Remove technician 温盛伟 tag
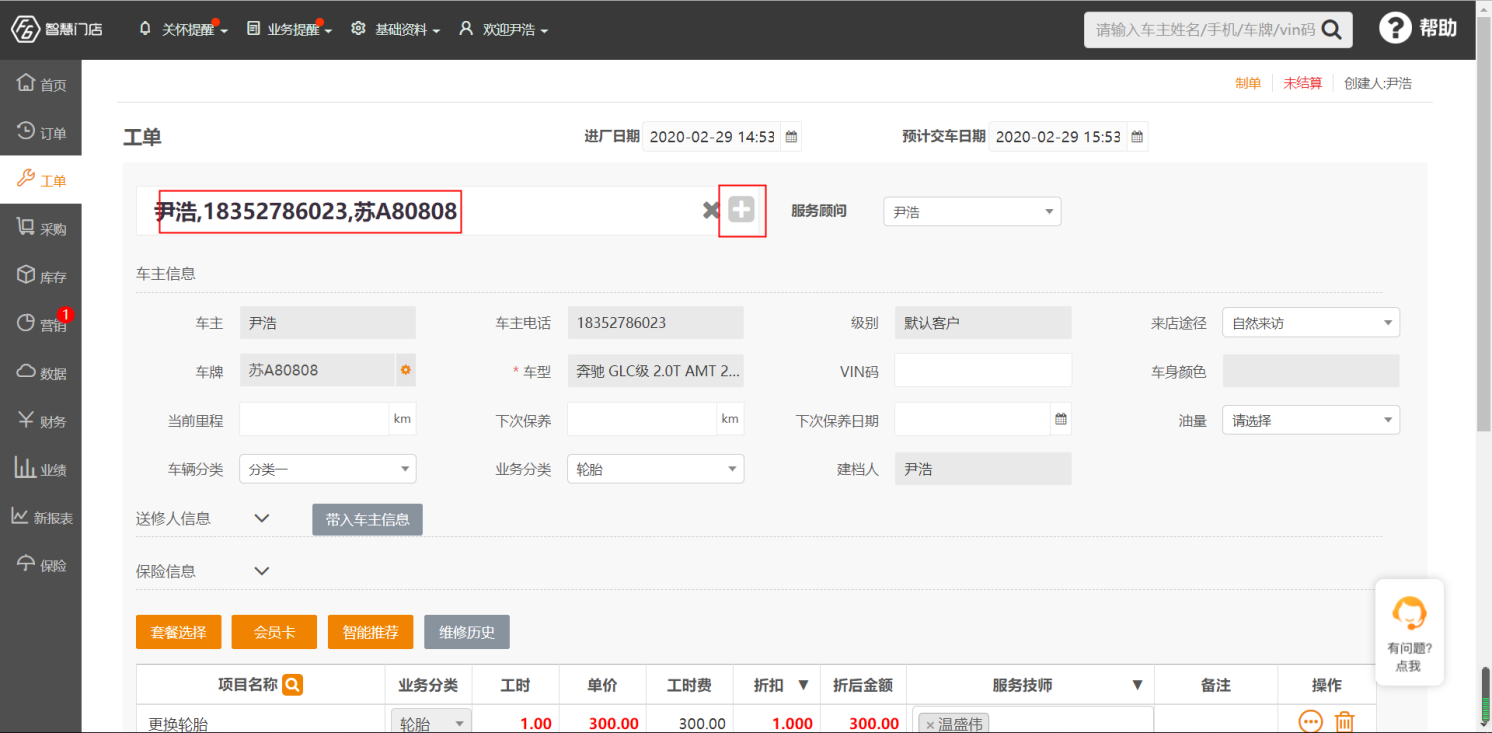The height and width of the screenshot is (733, 1492). tap(929, 725)
